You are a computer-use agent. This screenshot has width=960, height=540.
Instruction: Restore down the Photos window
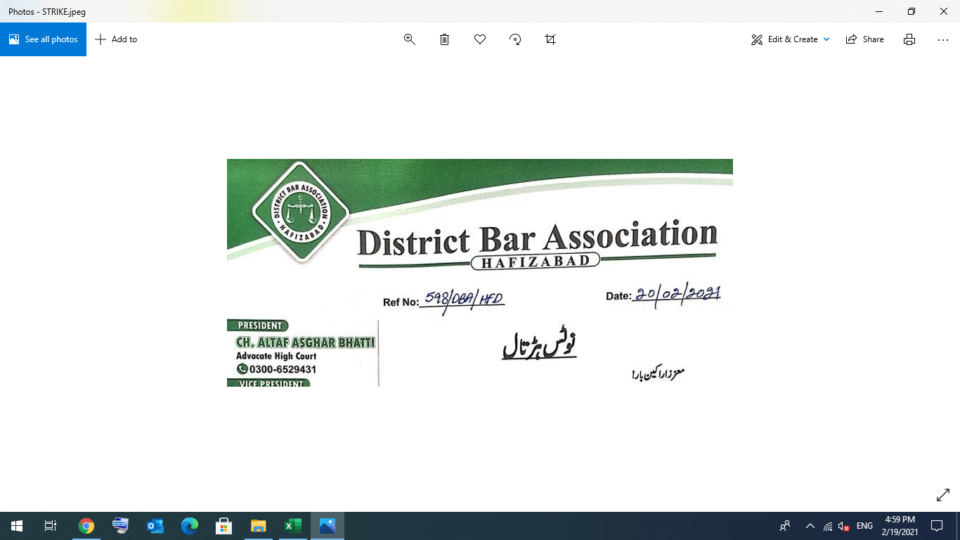(911, 11)
